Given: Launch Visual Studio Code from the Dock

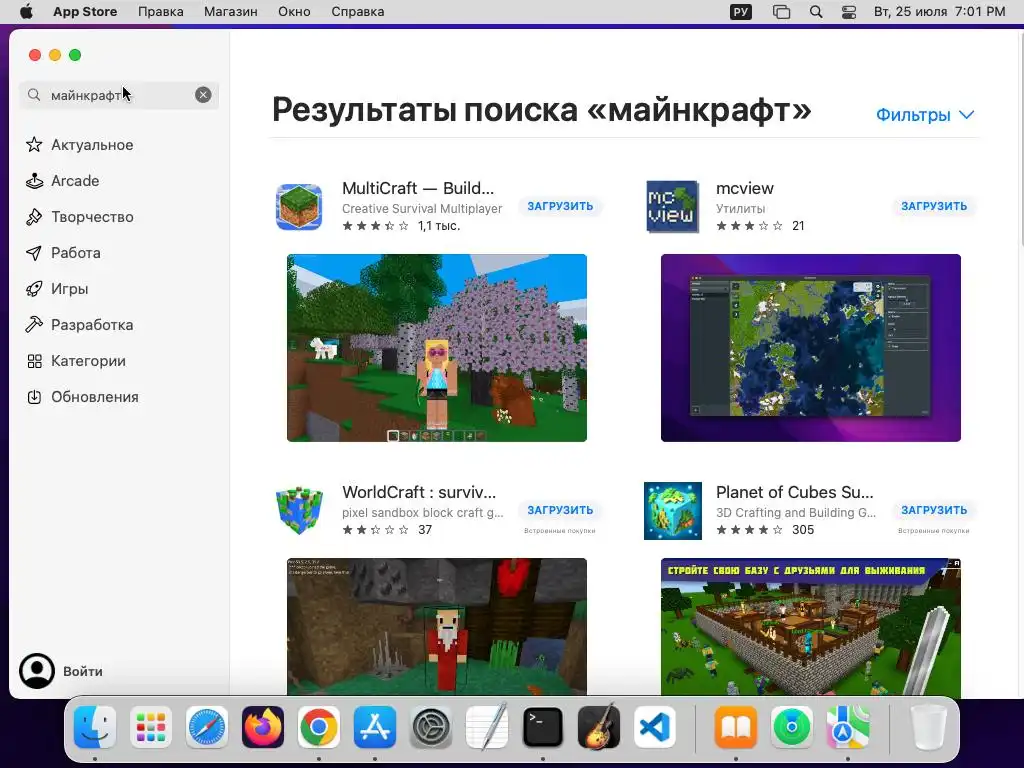Looking at the screenshot, I should pos(655,727).
